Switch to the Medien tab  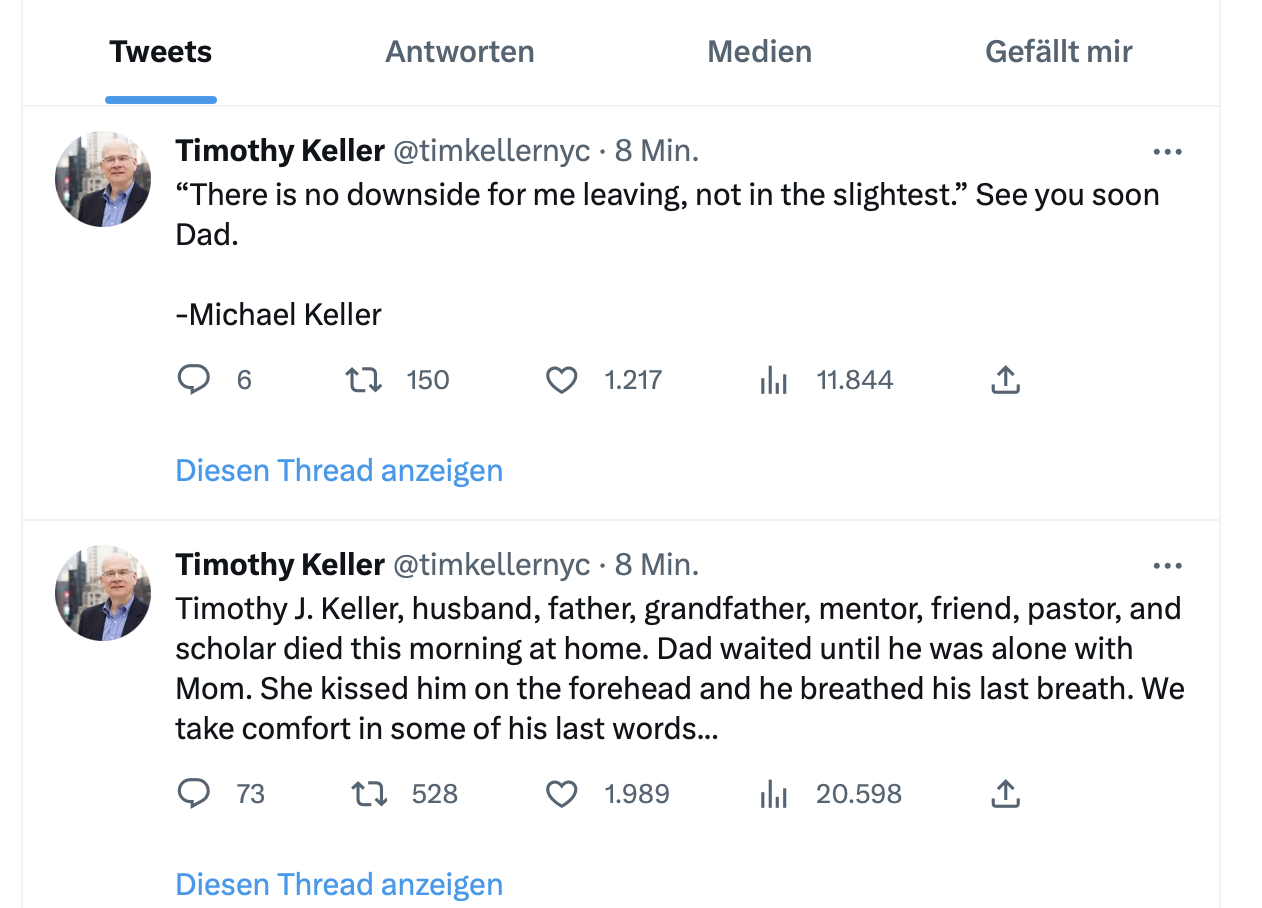tap(759, 52)
